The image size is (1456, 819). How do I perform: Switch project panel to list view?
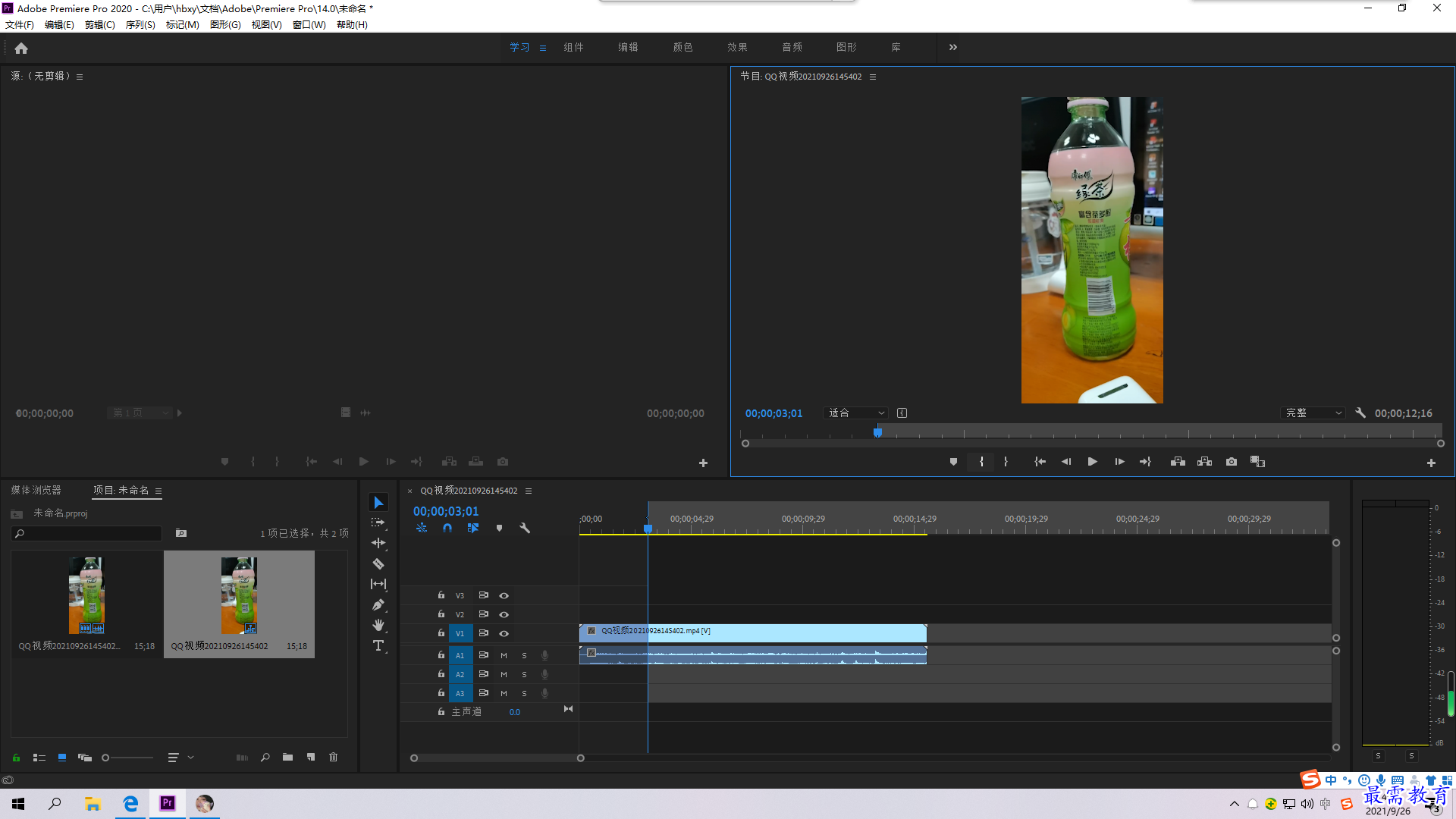coord(39,757)
